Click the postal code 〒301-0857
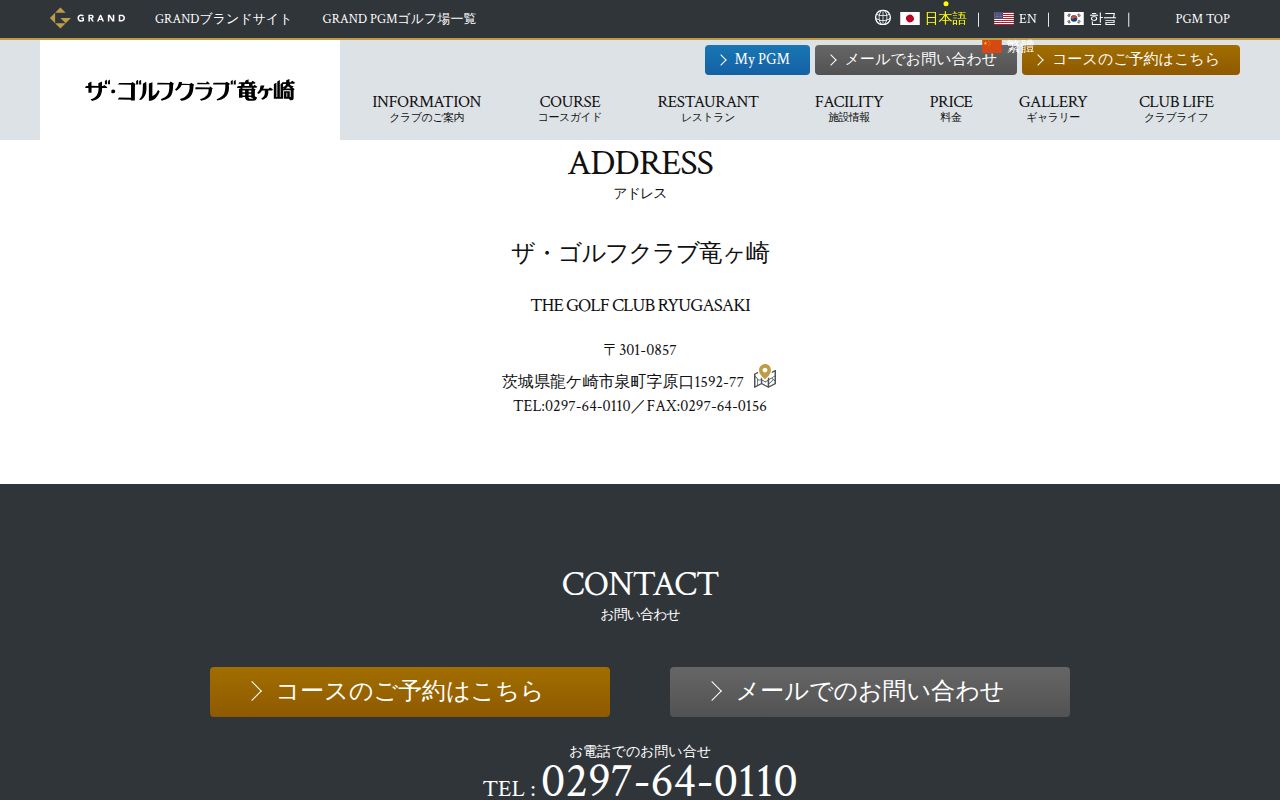1280x800 pixels. 640,350
